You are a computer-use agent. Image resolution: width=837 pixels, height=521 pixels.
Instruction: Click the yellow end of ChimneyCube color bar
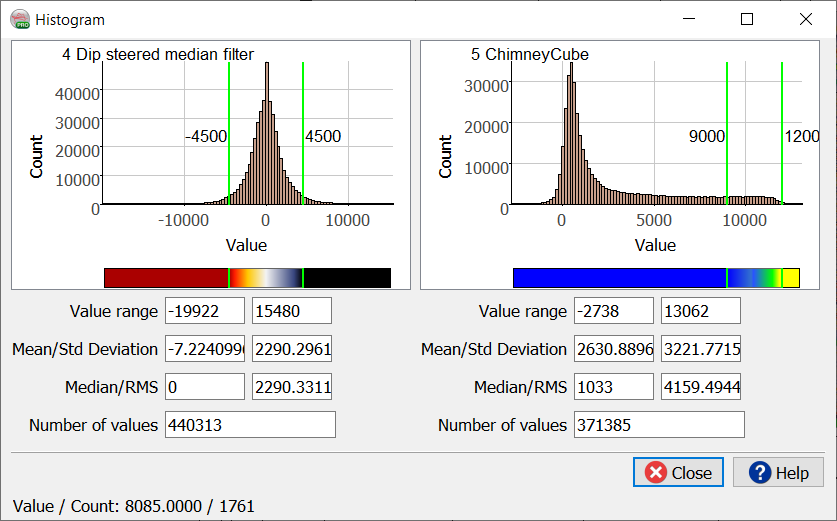(790, 278)
